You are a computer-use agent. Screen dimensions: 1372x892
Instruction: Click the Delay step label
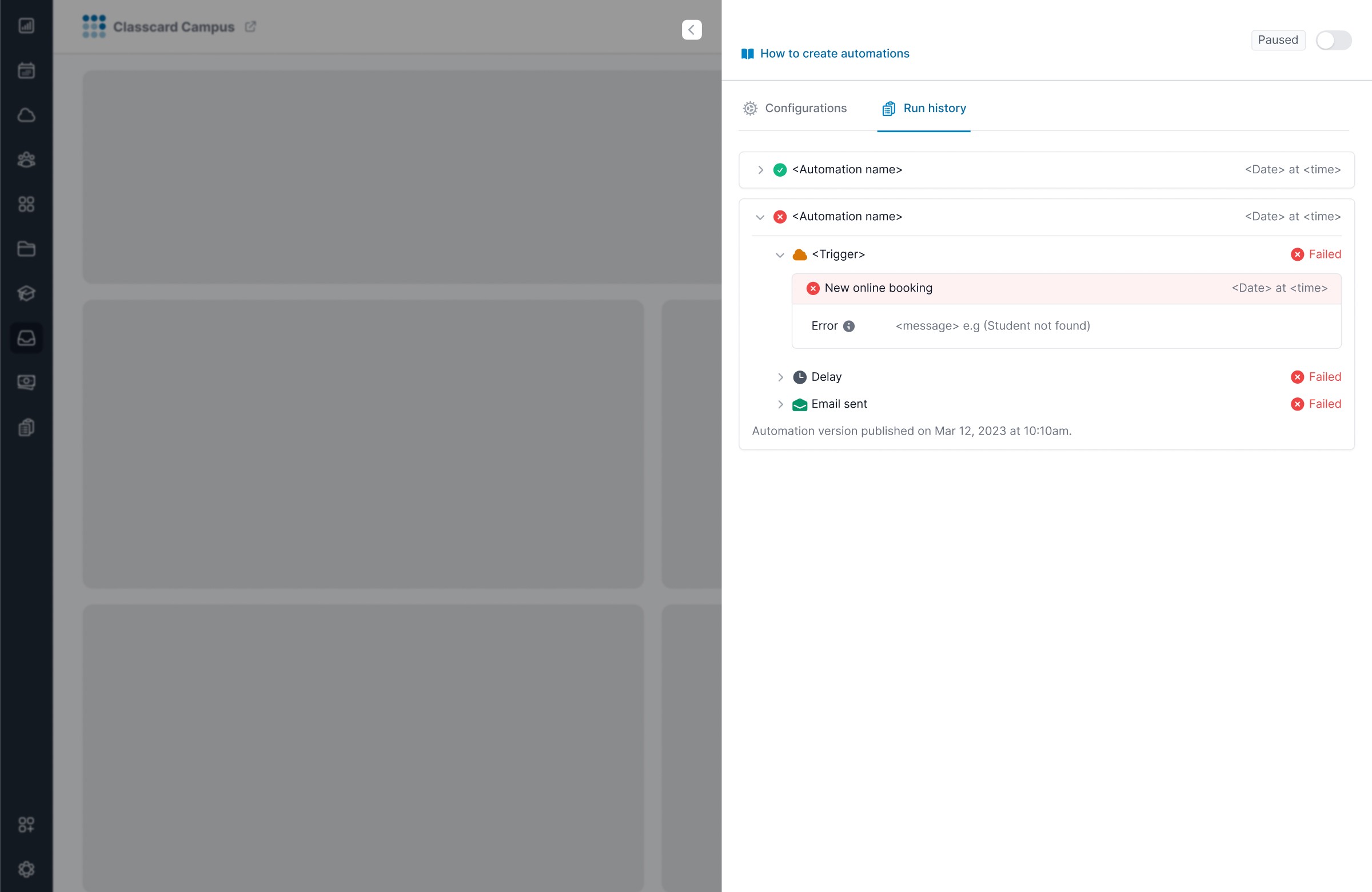coord(826,377)
